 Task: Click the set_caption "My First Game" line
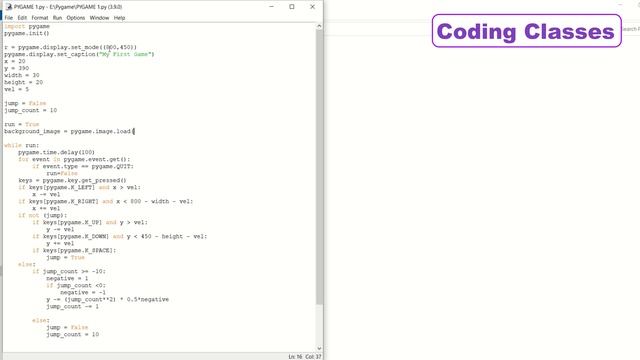[79, 54]
